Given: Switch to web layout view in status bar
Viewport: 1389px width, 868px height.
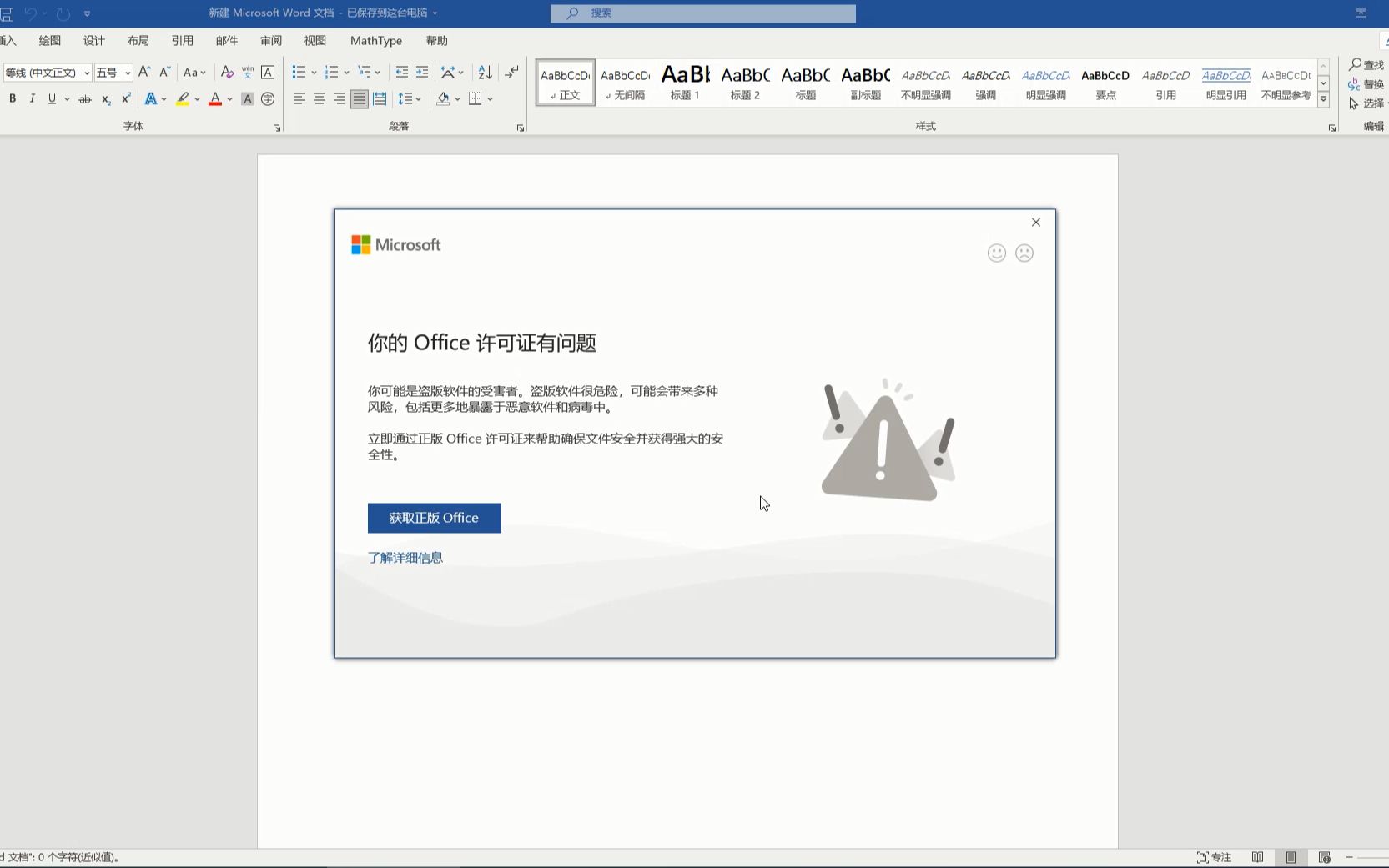Looking at the screenshot, I should pos(1324,857).
